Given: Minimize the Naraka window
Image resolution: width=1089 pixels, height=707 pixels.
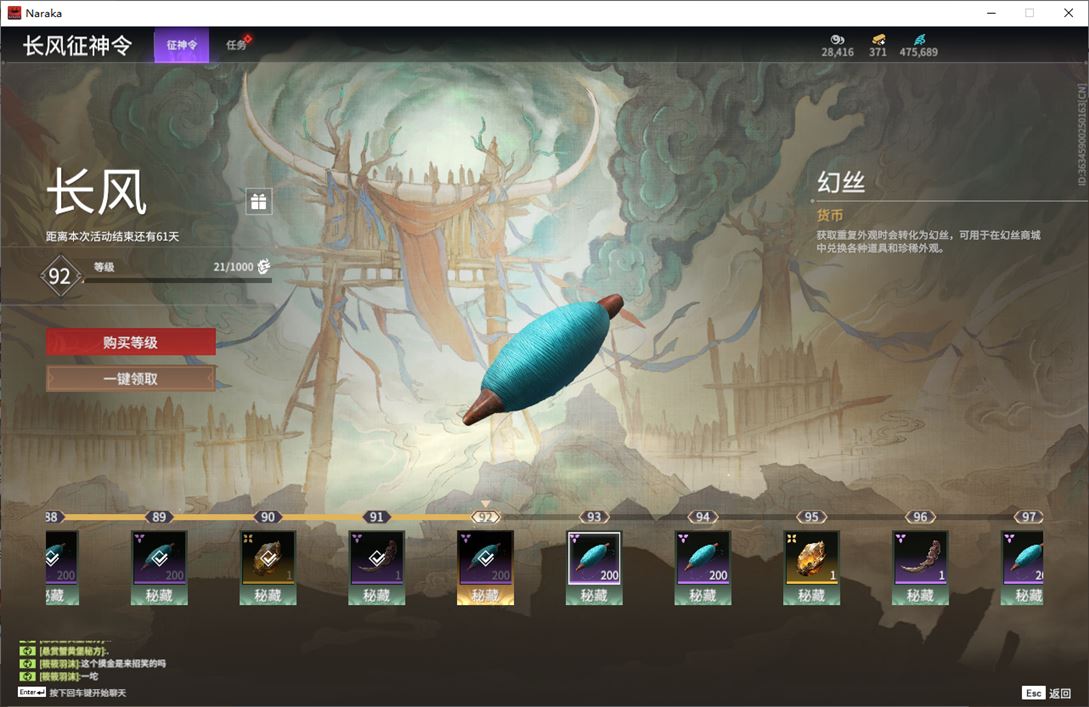Looking at the screenshot, I should pyautogui.click(x=992, y=13).
